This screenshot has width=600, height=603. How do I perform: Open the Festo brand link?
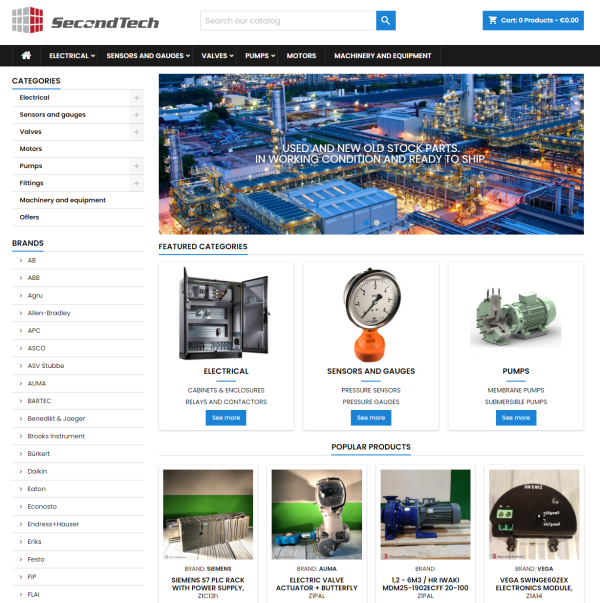tap(36, 559)
